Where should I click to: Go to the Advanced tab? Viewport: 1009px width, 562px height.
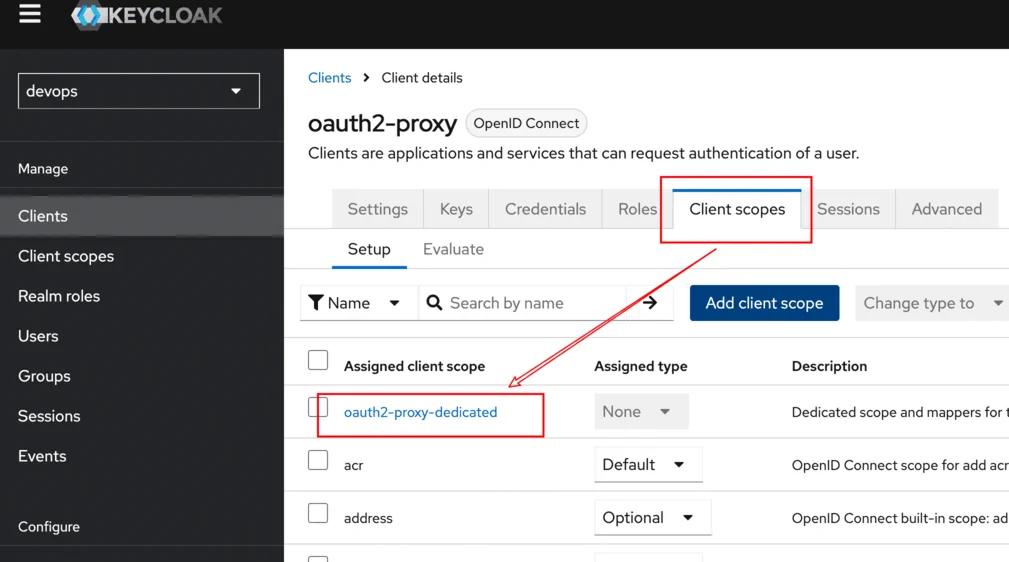[x=946, y=209]
